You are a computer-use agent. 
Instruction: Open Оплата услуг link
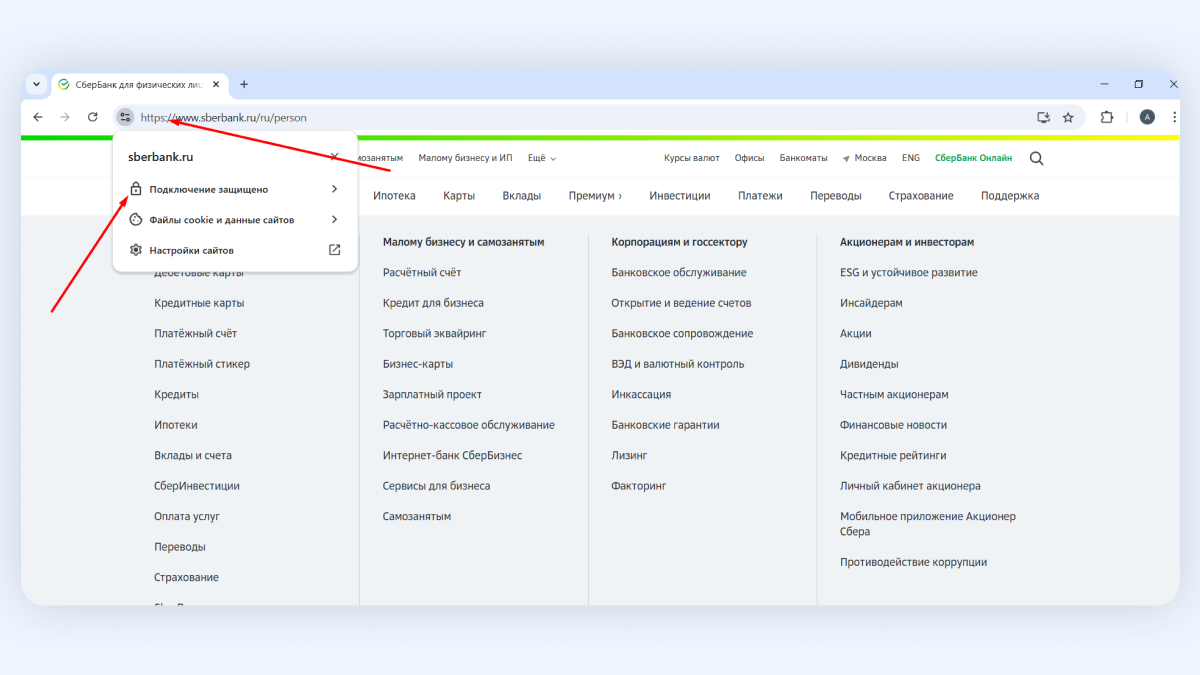click(x=187, y=516)
